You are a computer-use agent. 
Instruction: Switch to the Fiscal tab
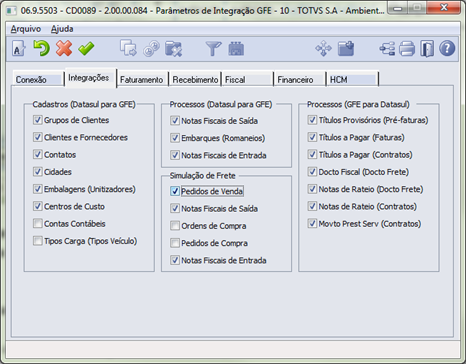point(247,80)
